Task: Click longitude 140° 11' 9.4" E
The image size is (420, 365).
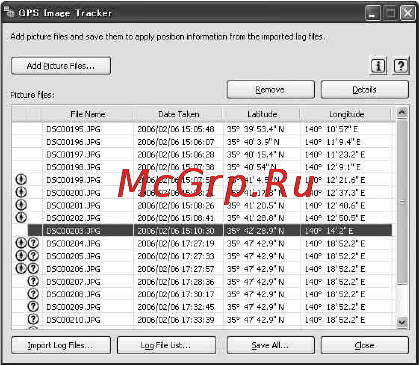Action: pos(333,142)
